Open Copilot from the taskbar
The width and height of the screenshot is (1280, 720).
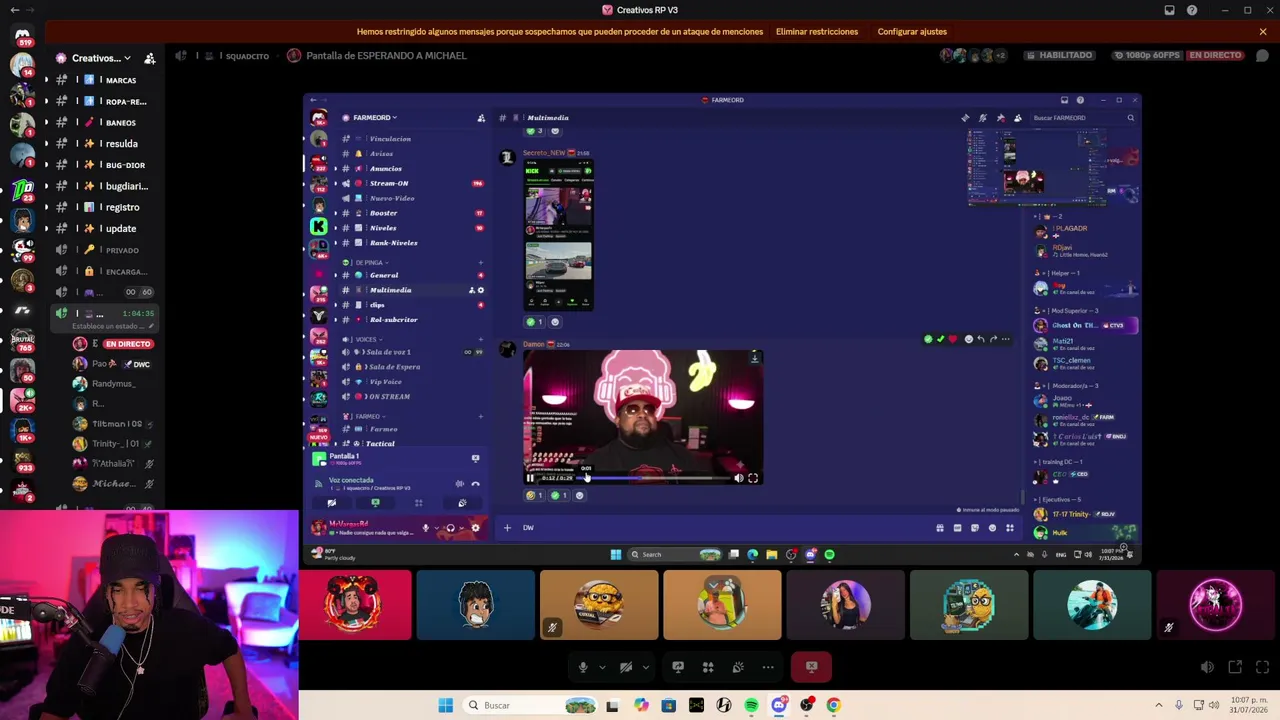(x=641, y=705)
